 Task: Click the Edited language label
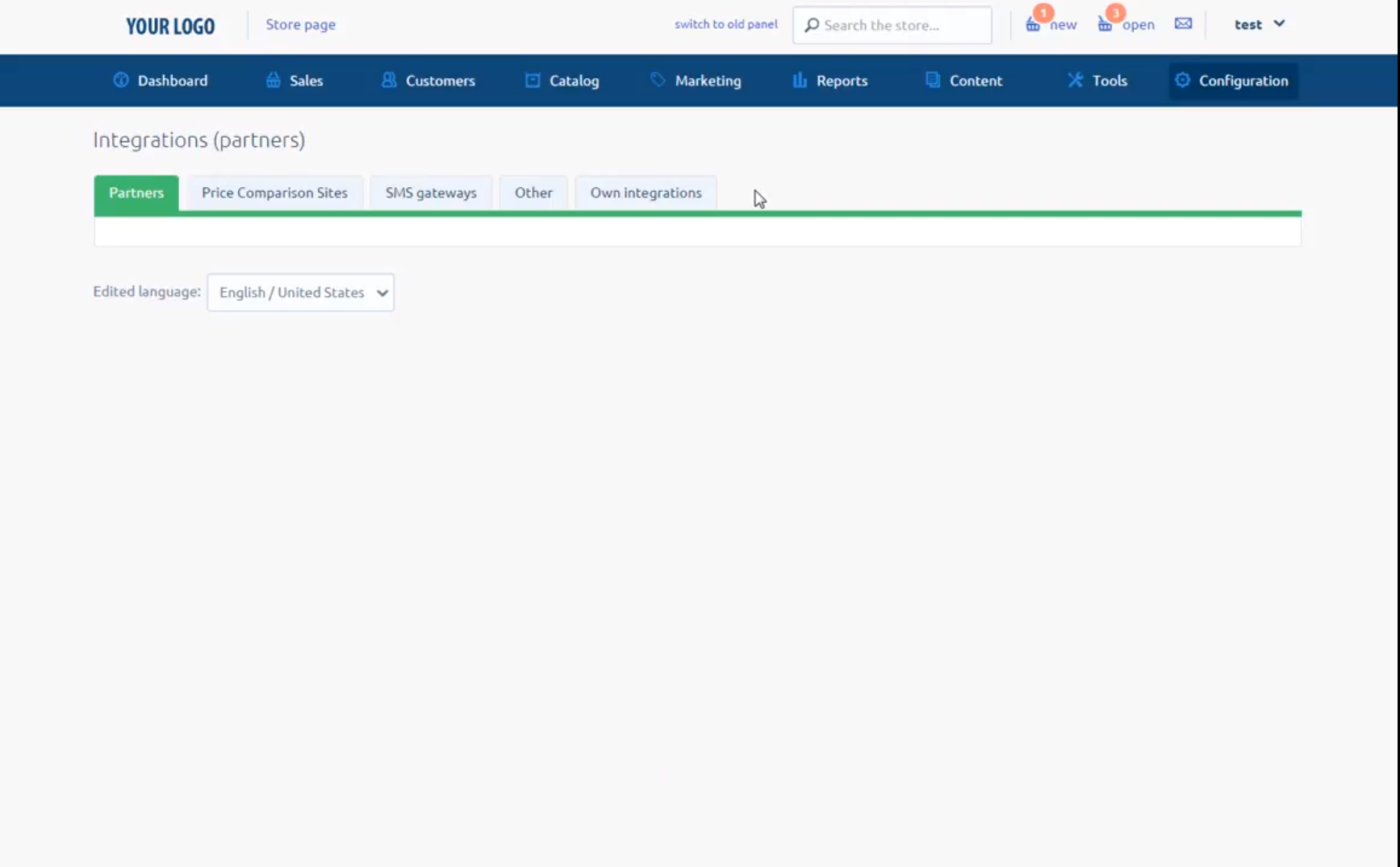click(147, 291)
